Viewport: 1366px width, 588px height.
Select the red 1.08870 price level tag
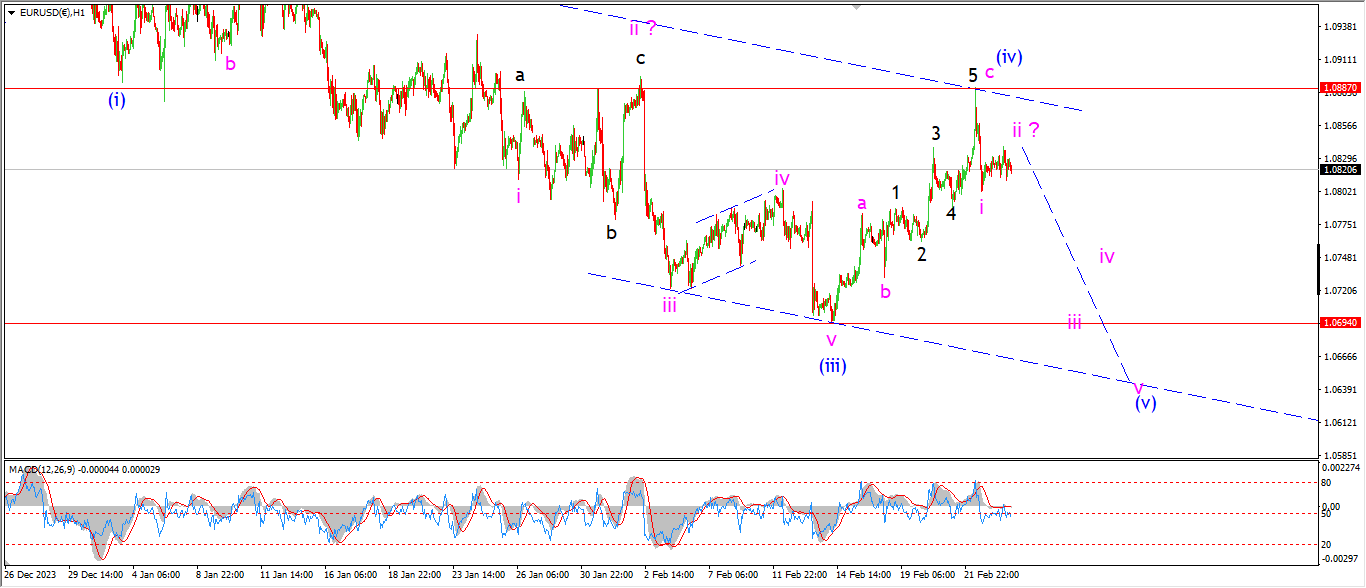pos(1339,88)
